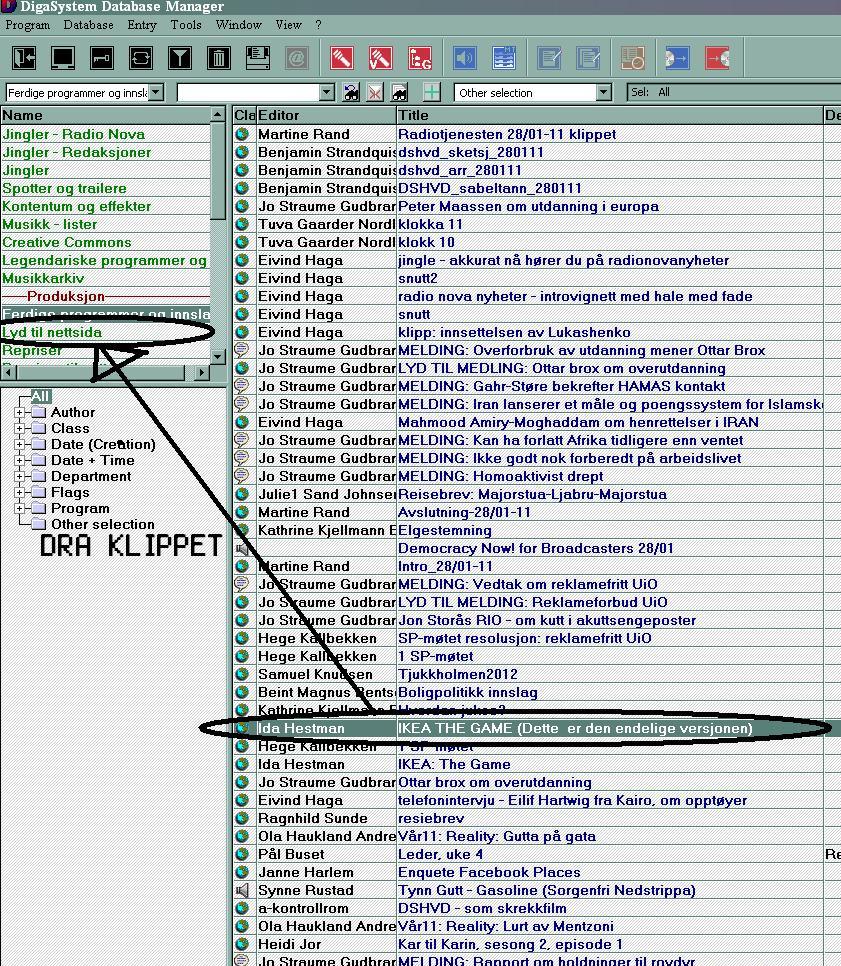Click the red microphone record icon

click(341, 58)
